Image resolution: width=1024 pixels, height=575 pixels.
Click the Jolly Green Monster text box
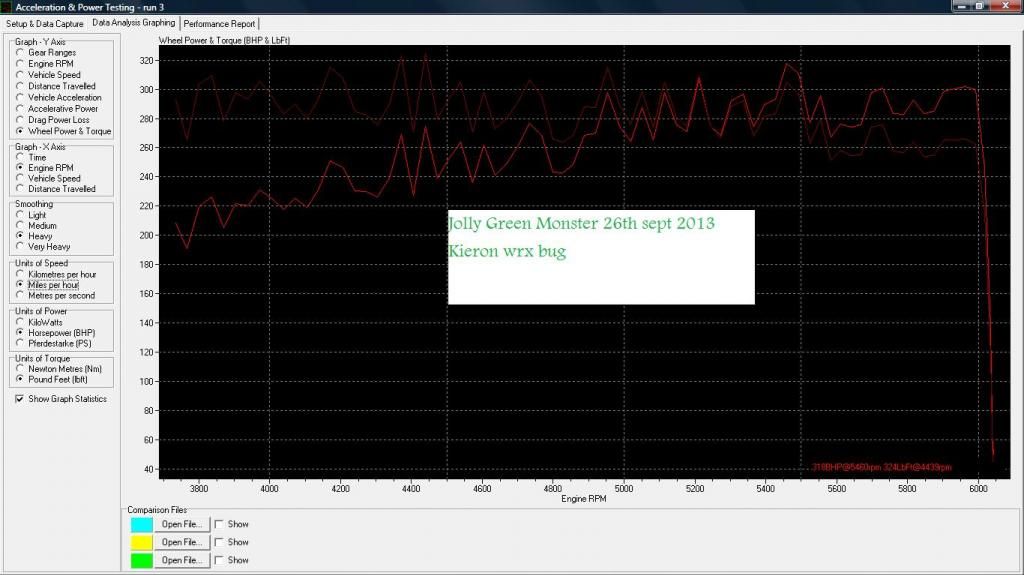(600, 257)
